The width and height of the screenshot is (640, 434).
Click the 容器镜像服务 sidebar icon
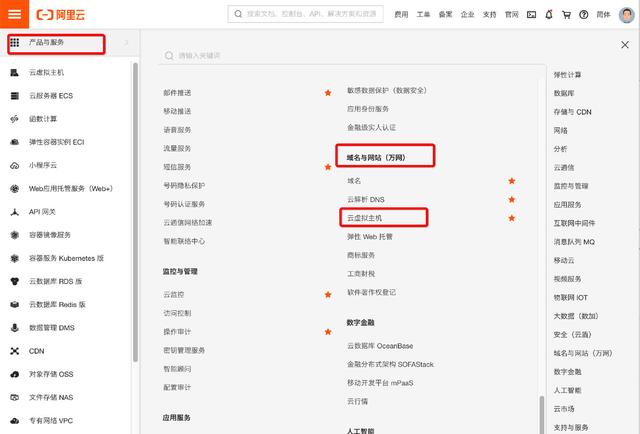pos(15,235)
